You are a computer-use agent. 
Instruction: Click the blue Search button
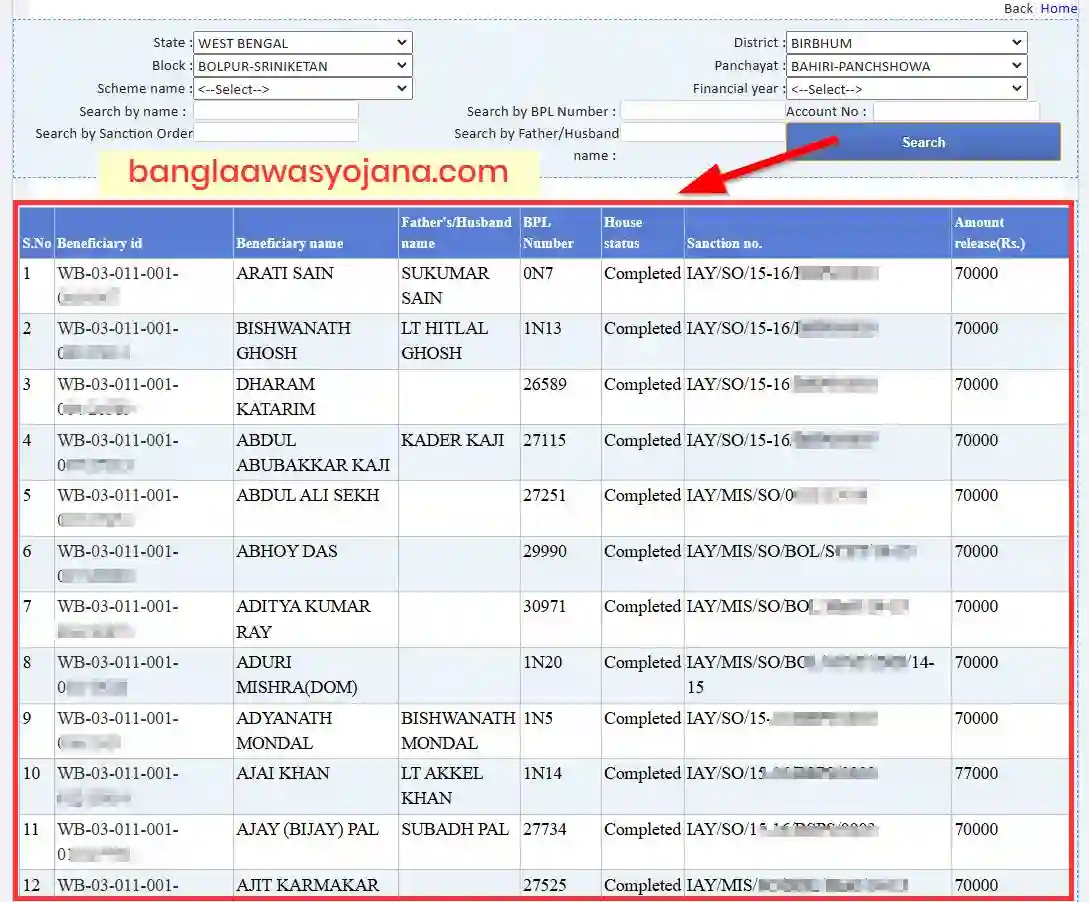(923, 142)
